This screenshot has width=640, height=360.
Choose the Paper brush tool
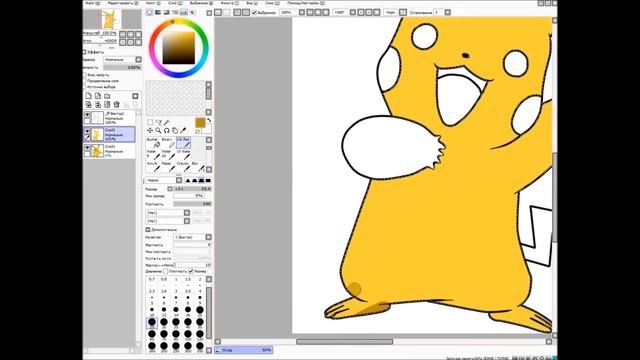tap(168, 166)
